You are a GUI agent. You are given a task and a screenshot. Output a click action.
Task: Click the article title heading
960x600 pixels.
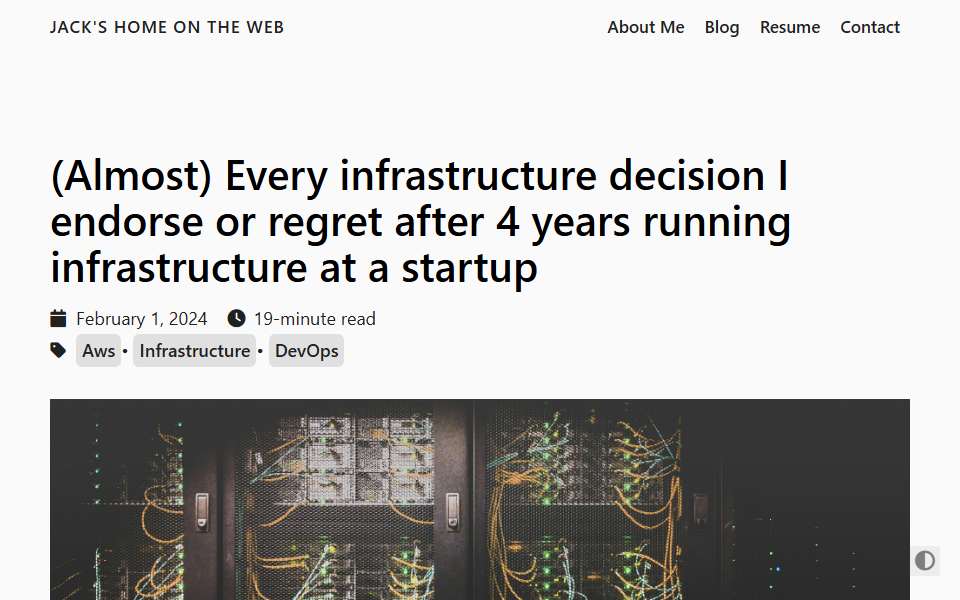click(x=421, y=221)
